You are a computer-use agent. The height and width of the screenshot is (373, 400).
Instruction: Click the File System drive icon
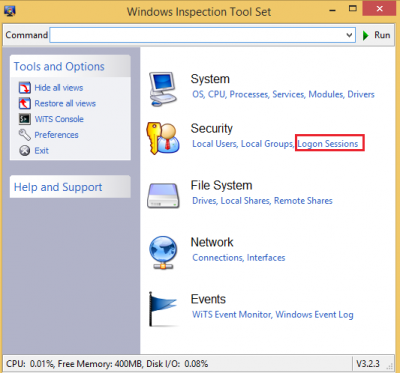coord(163,195)
